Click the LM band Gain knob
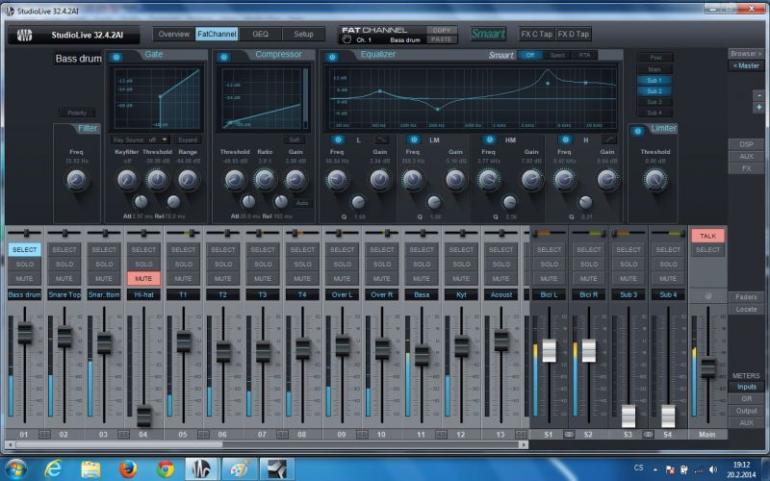The width and height of the screenshot is (770, 481). point(456,180)
